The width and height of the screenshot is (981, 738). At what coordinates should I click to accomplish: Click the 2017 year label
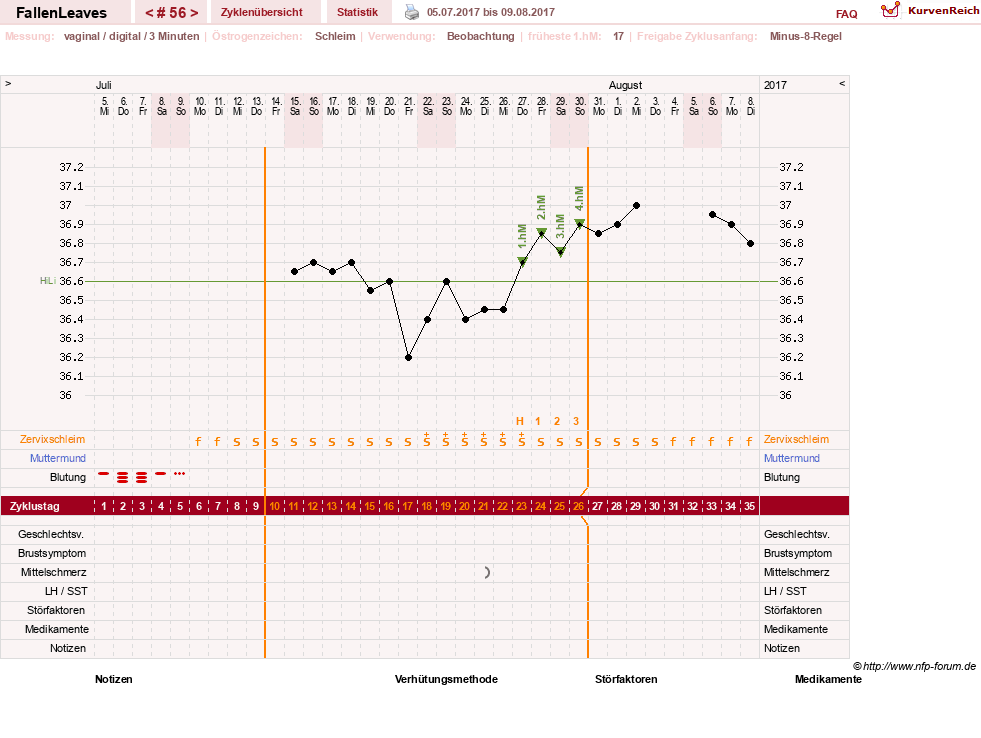(x=775, y=85)
